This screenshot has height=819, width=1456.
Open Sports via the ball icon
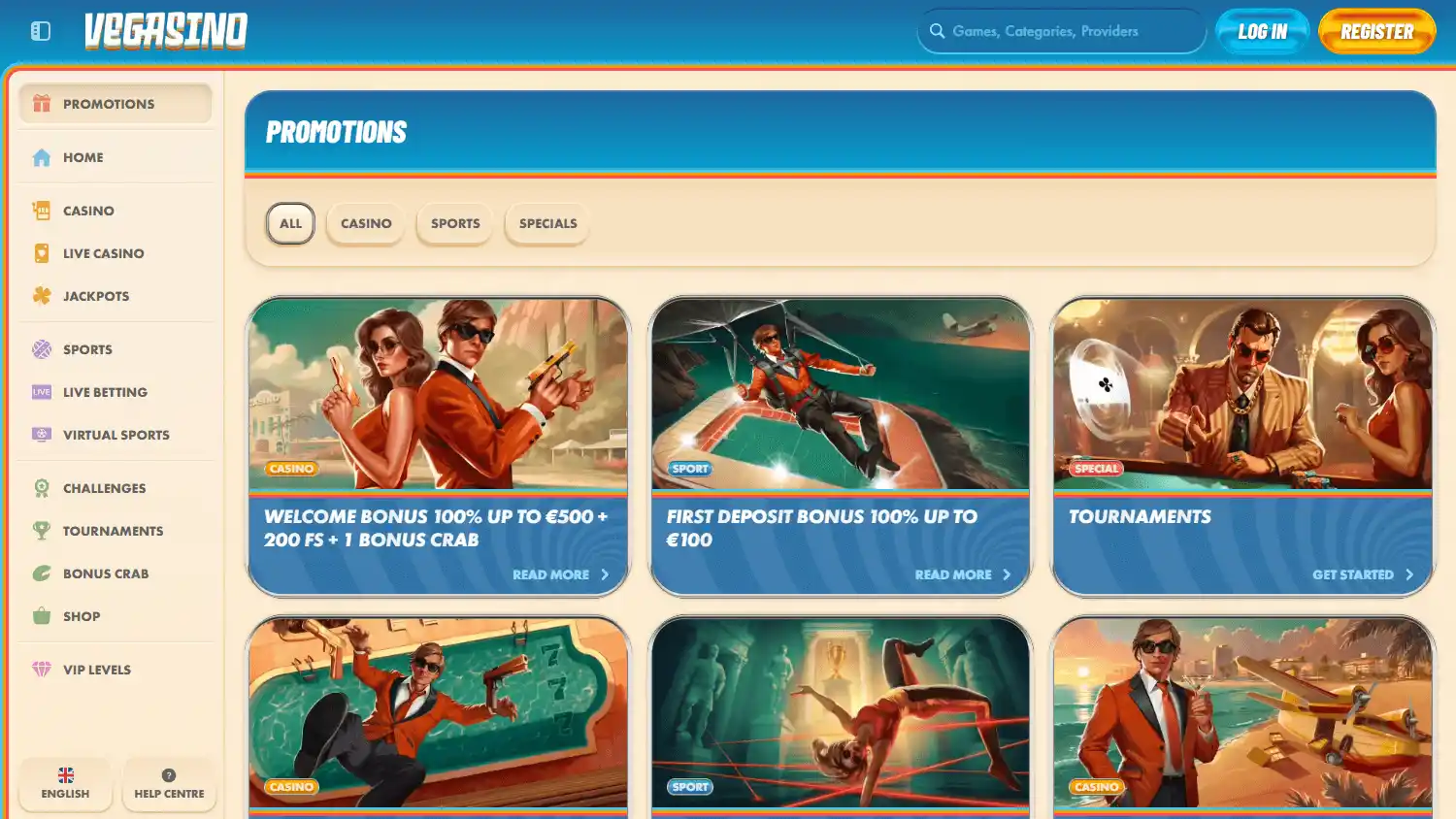(42, 349)
